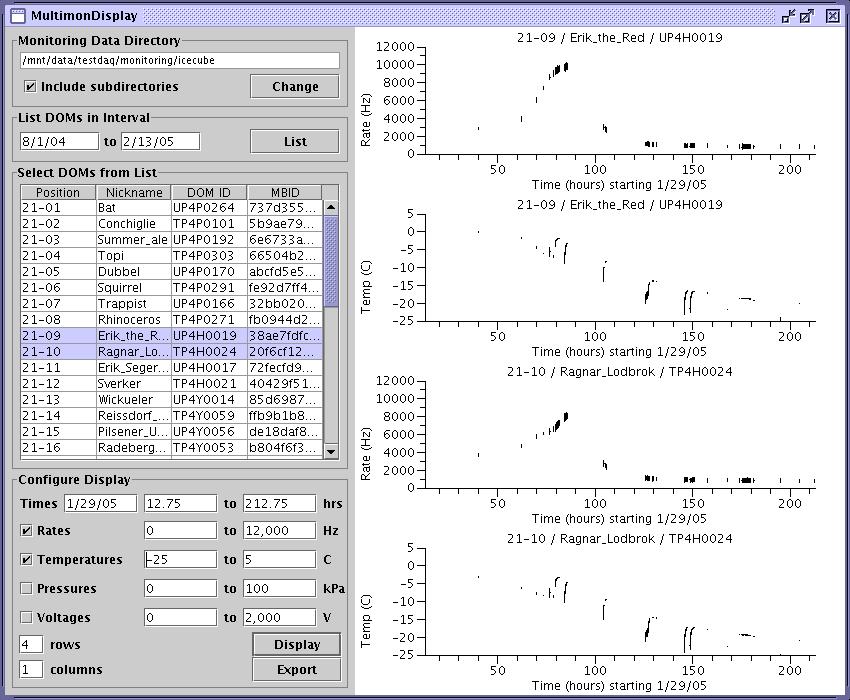Disable the Temperatures checkbox
The height and width of the screenshot is (700, 850).
point(27,560)
